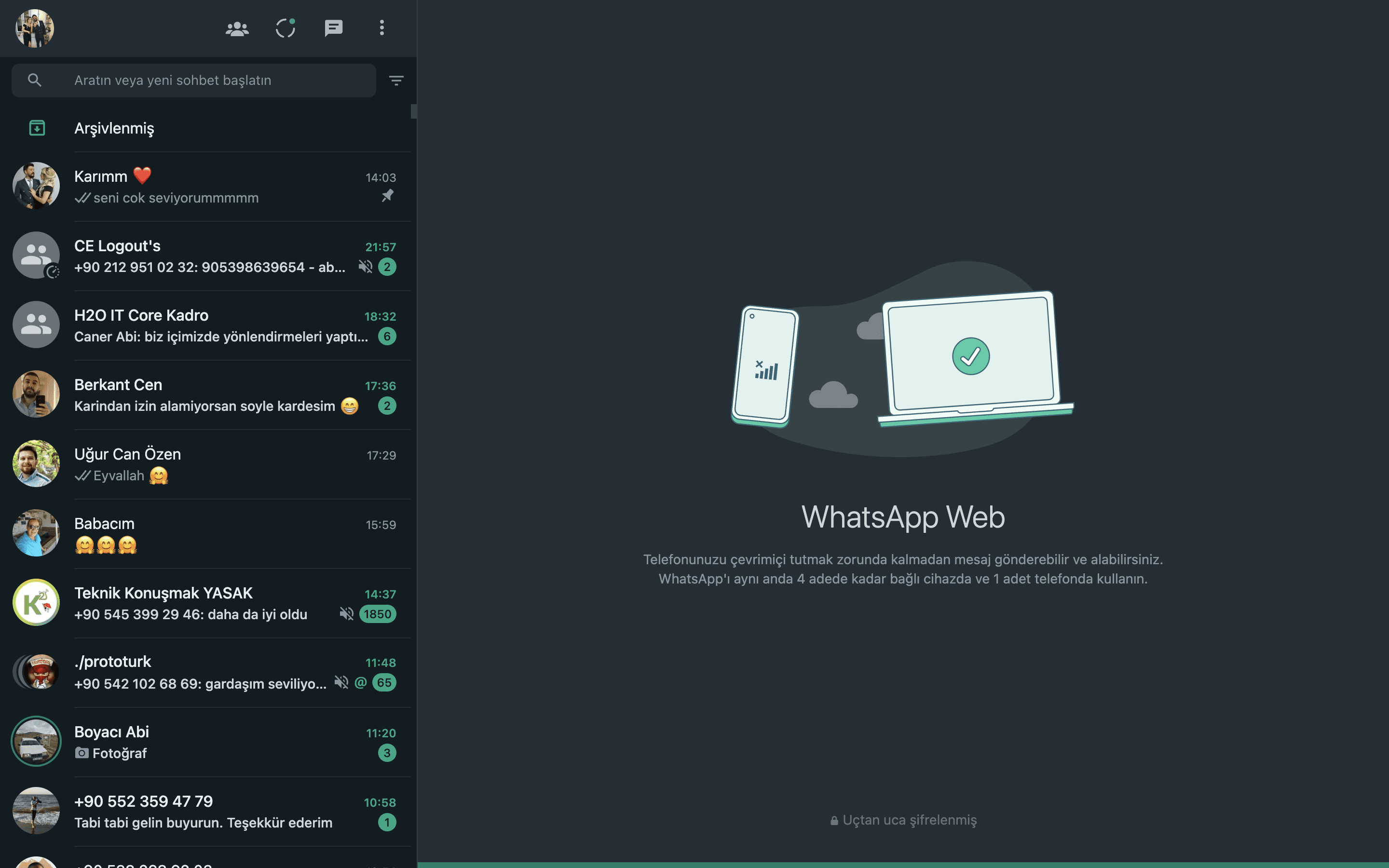Open your own profile picture at top
The image size is (1389, 868).
34,28
